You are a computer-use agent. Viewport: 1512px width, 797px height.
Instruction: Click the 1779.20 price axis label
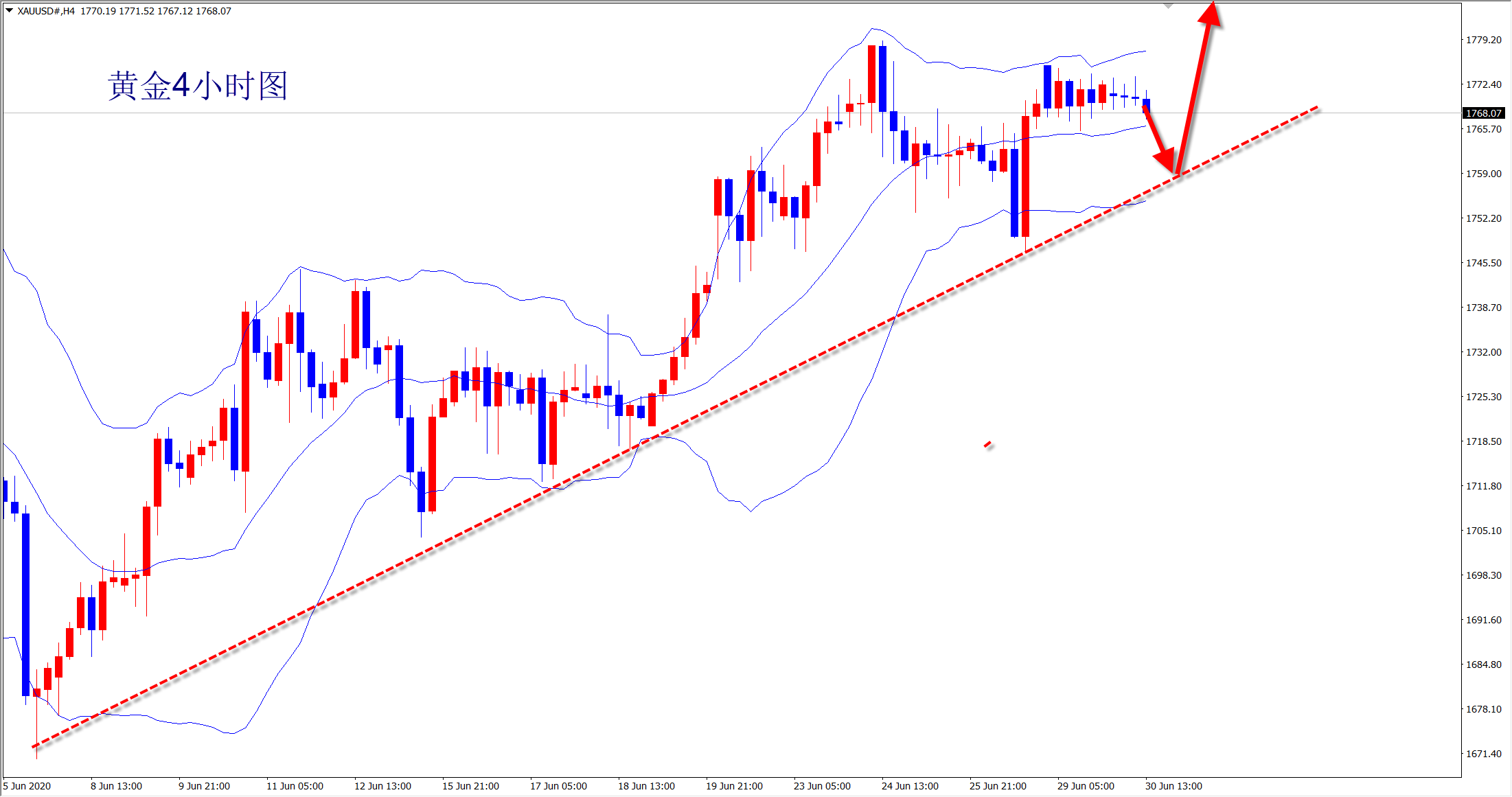(1484, 40)
